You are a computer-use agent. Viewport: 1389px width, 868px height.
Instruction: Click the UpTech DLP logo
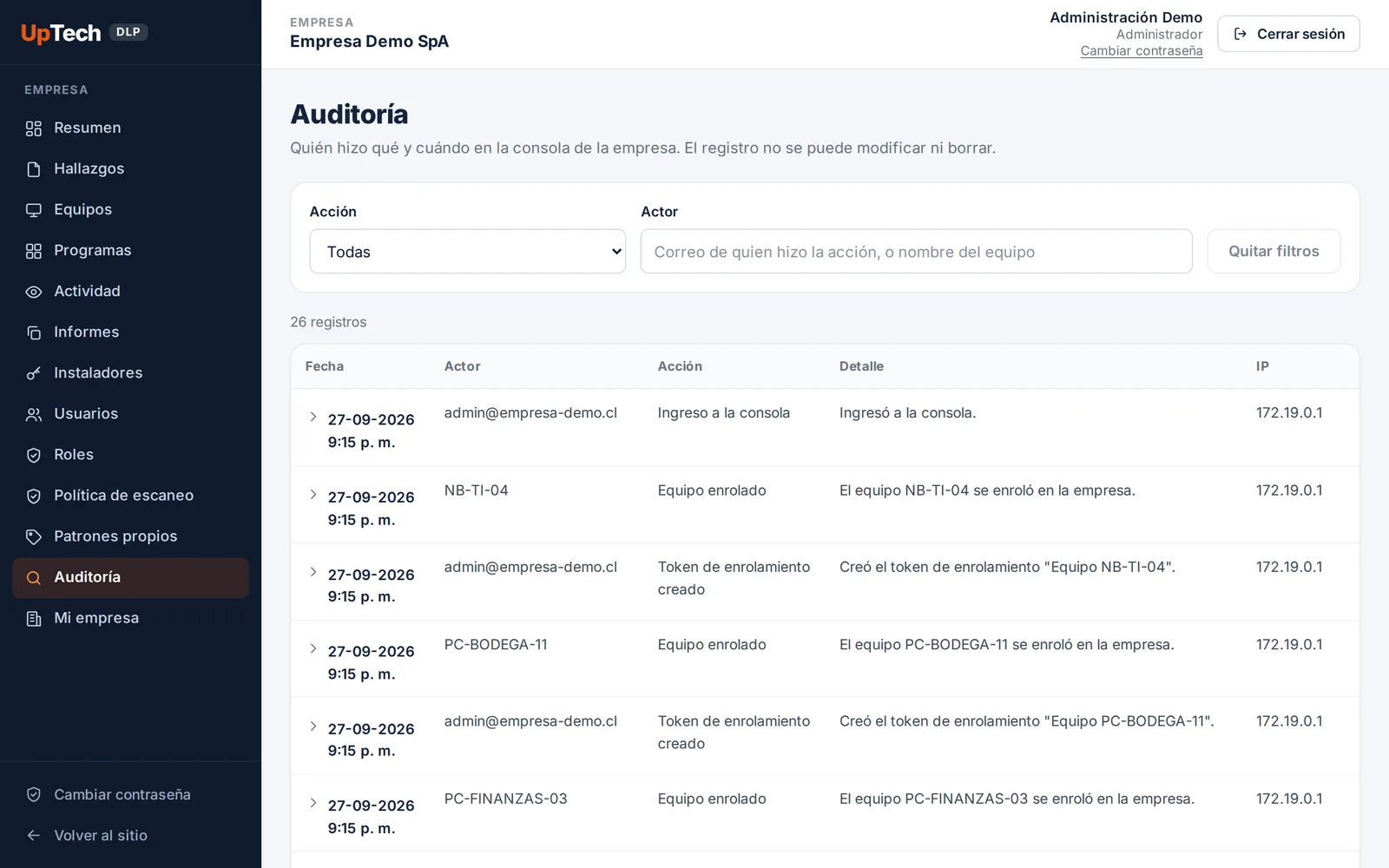pos(84,33)
